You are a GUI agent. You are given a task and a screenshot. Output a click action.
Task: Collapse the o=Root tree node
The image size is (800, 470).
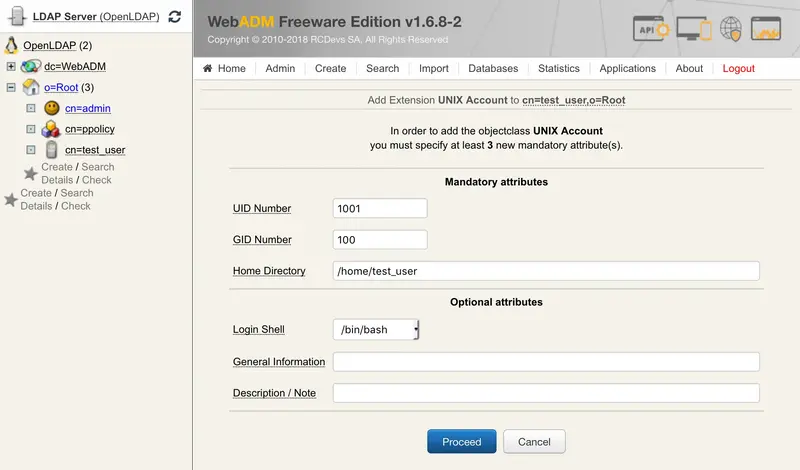pos(11,87)
